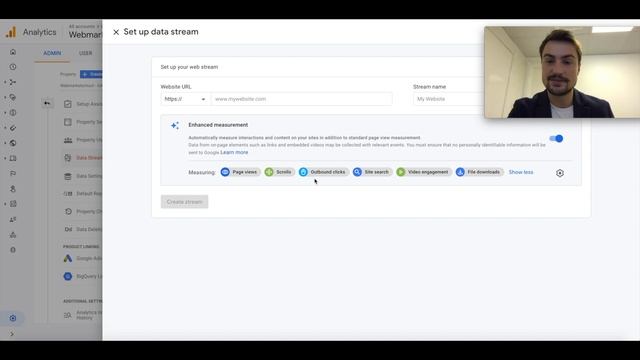Screen dimensions: 640x360
Task: Switch to the USER tab
Action: pos(85,53)
